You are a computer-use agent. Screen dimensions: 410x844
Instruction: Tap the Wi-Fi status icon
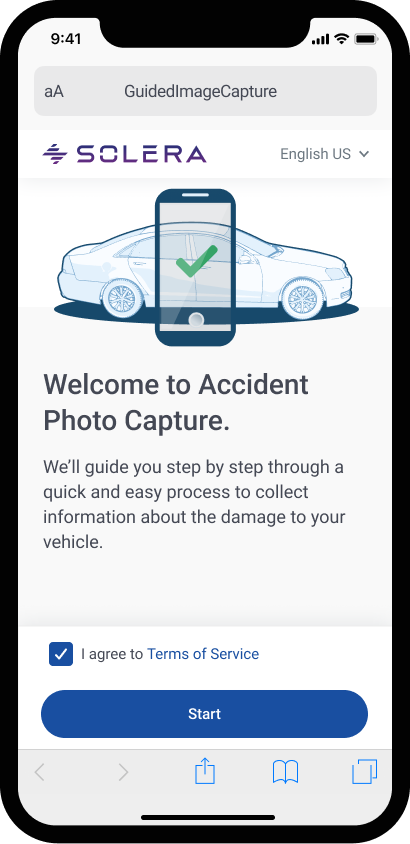341,39
